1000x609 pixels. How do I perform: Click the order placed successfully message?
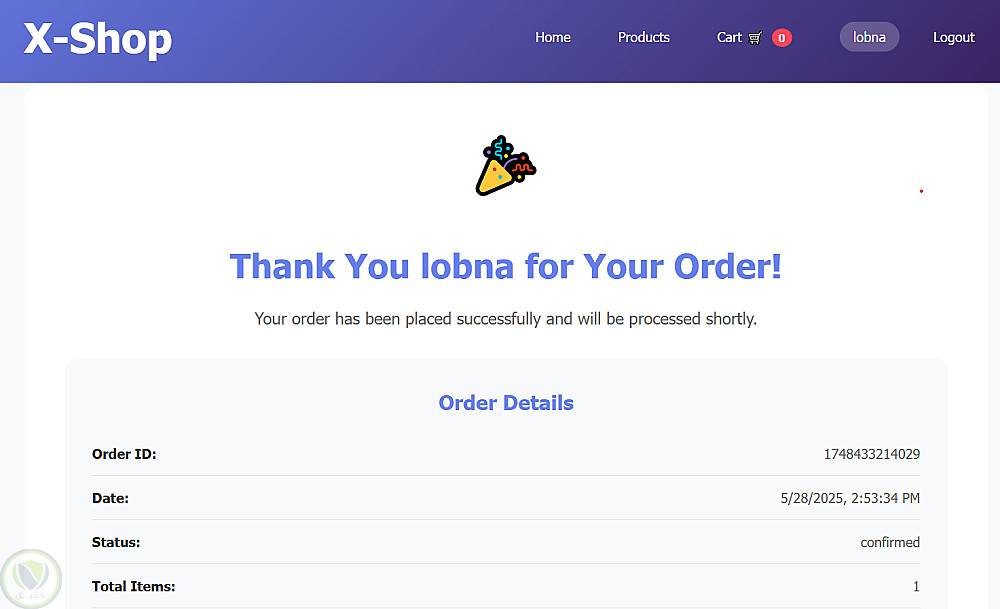coord(506,319)
